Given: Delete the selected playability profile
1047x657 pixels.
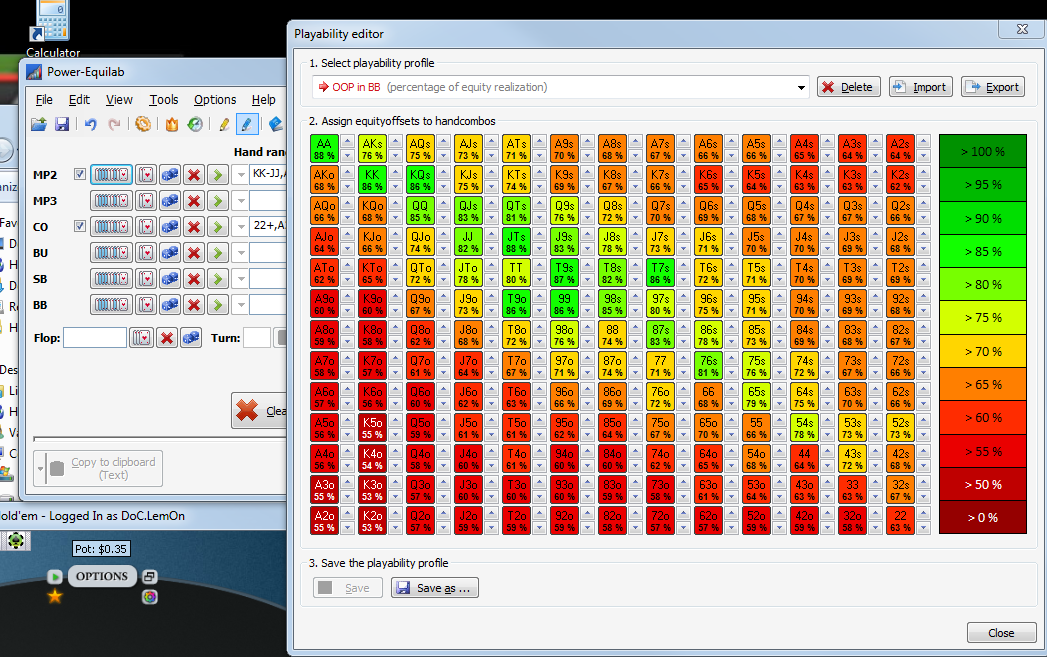Looking at the screenshot, I should coord(849,87).
